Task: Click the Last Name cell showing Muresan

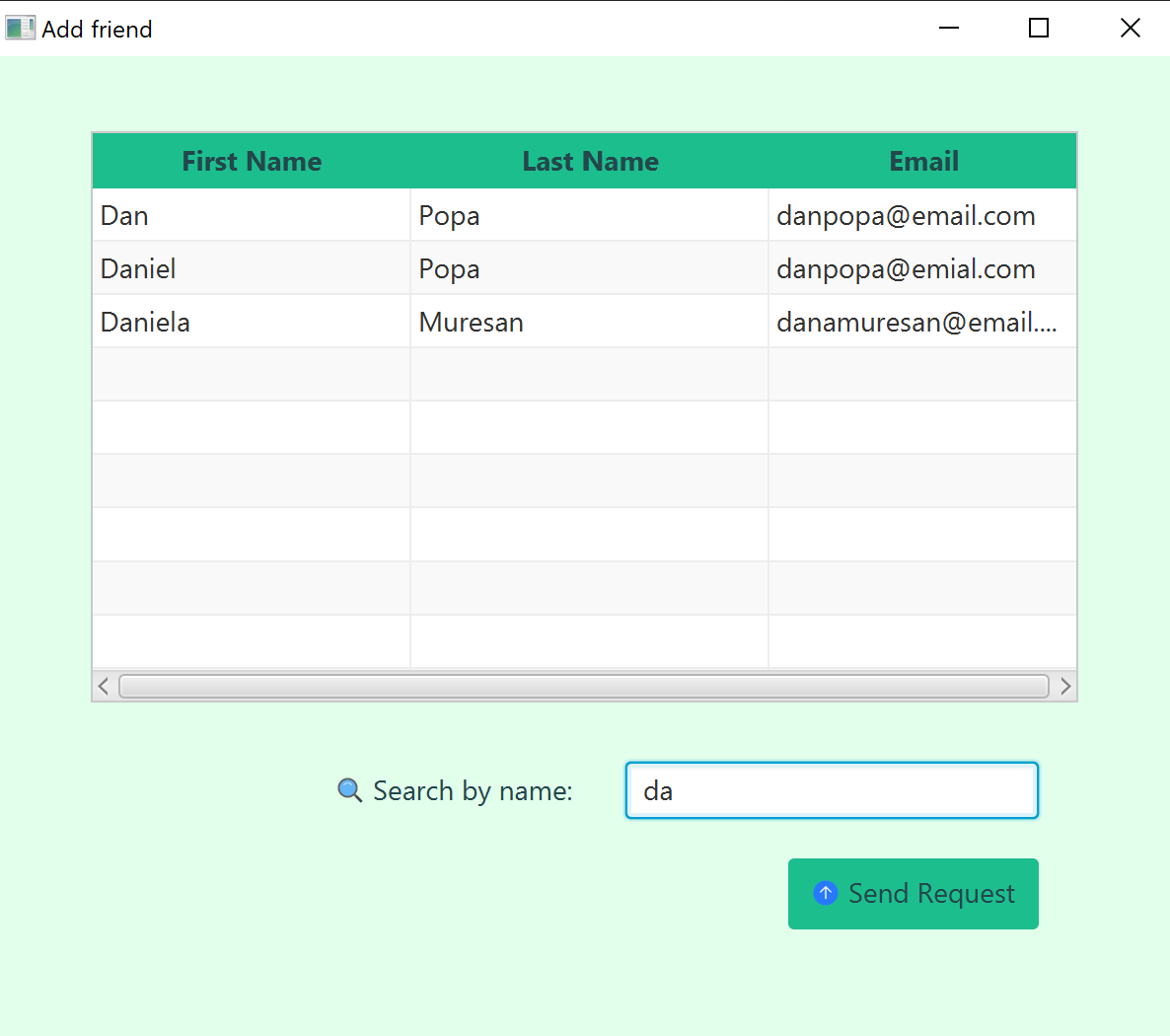Action: tap(471, 321)
